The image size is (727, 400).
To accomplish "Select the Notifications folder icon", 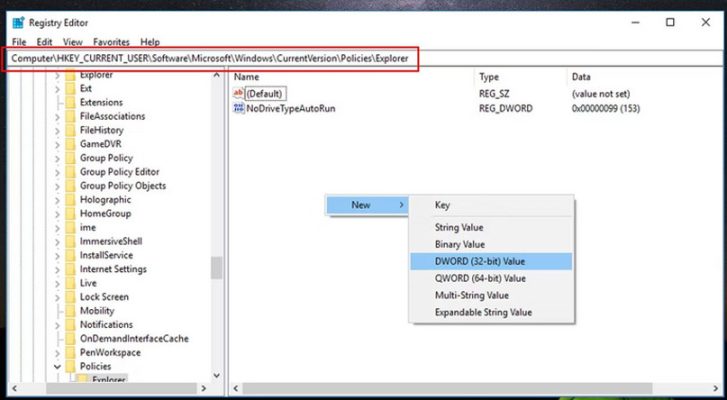I will click(x=70, y=325).
